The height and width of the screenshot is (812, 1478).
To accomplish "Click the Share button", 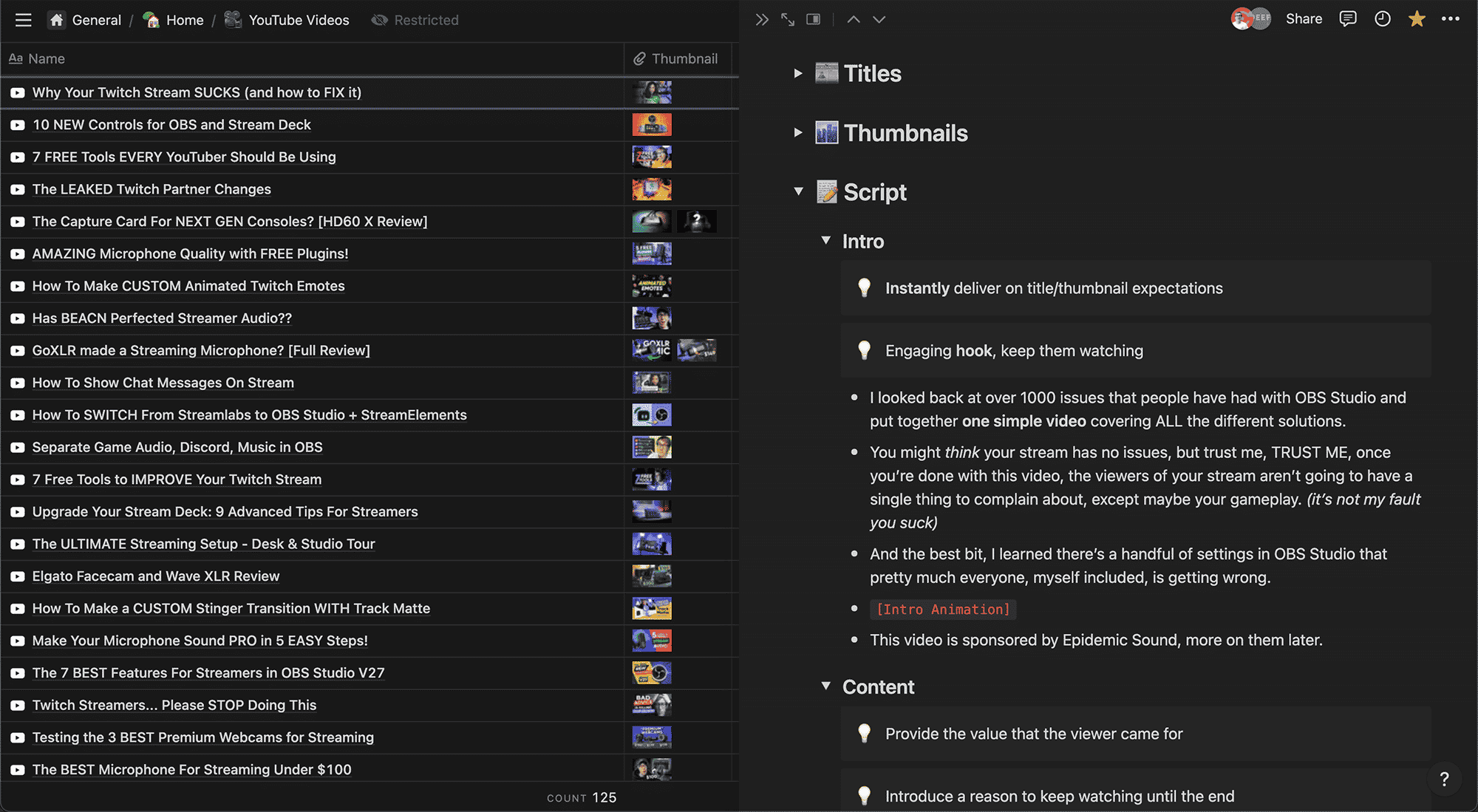I will click(x=1304, y=19).
